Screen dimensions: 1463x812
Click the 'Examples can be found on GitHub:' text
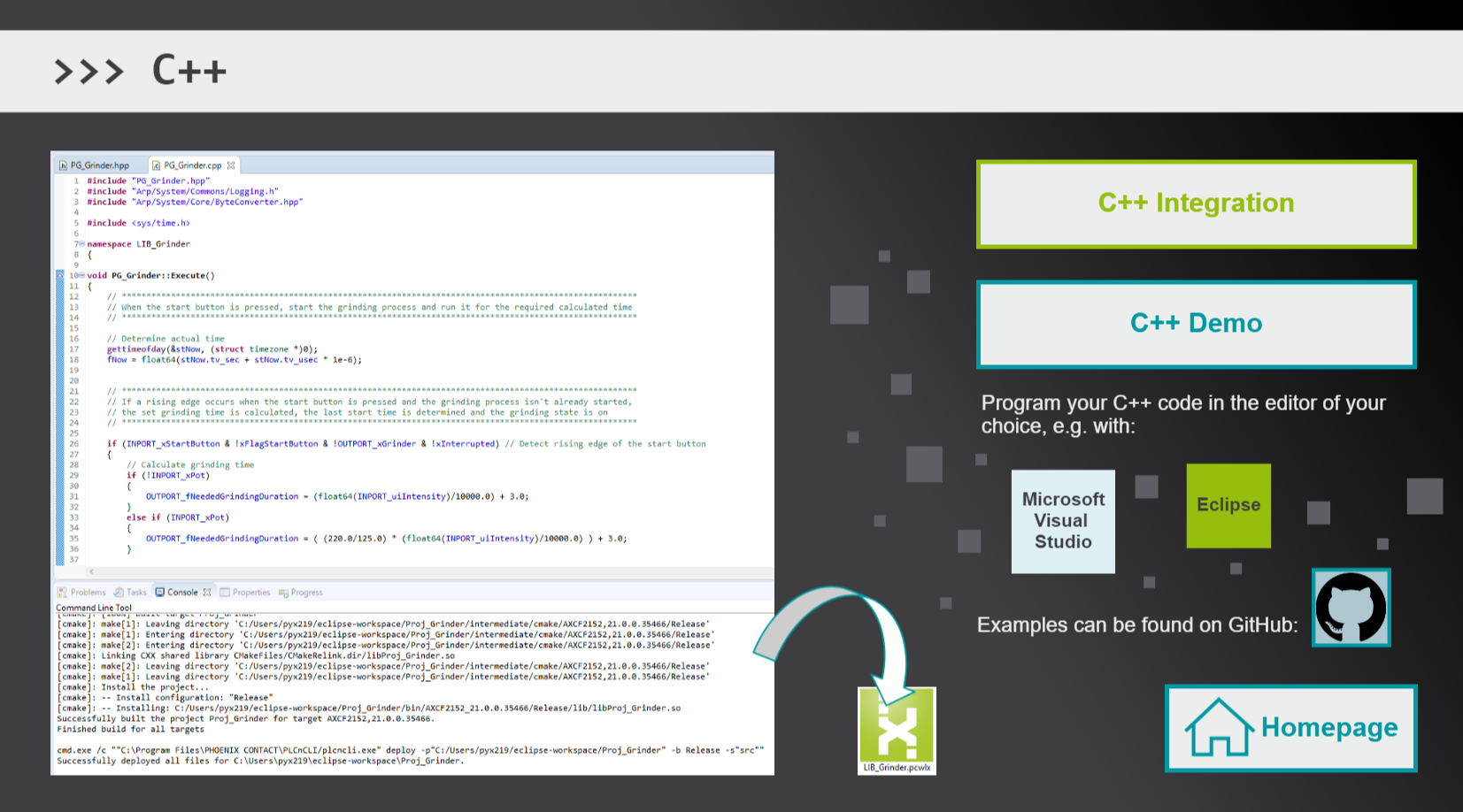click(x=1137, y=625)
